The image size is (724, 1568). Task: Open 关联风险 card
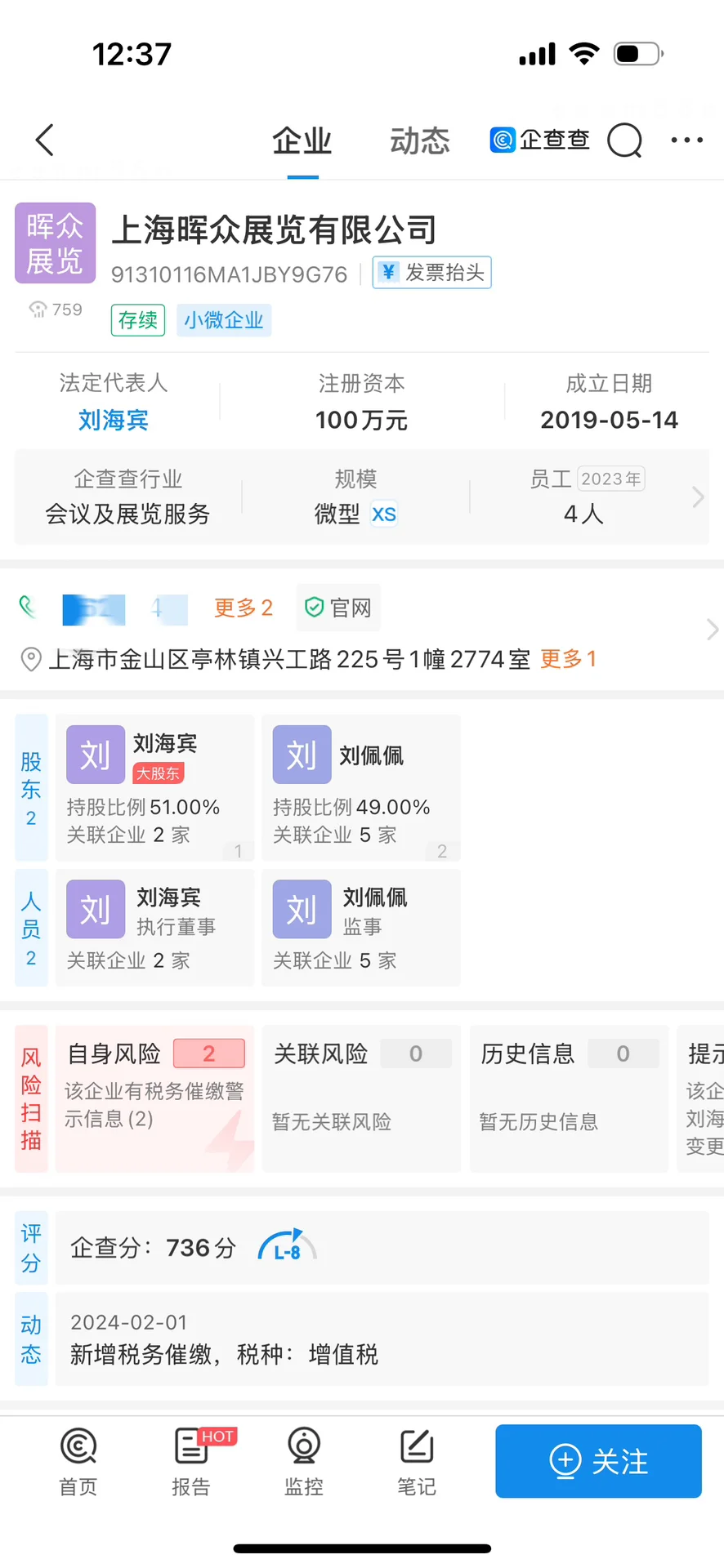point(361,1098)
